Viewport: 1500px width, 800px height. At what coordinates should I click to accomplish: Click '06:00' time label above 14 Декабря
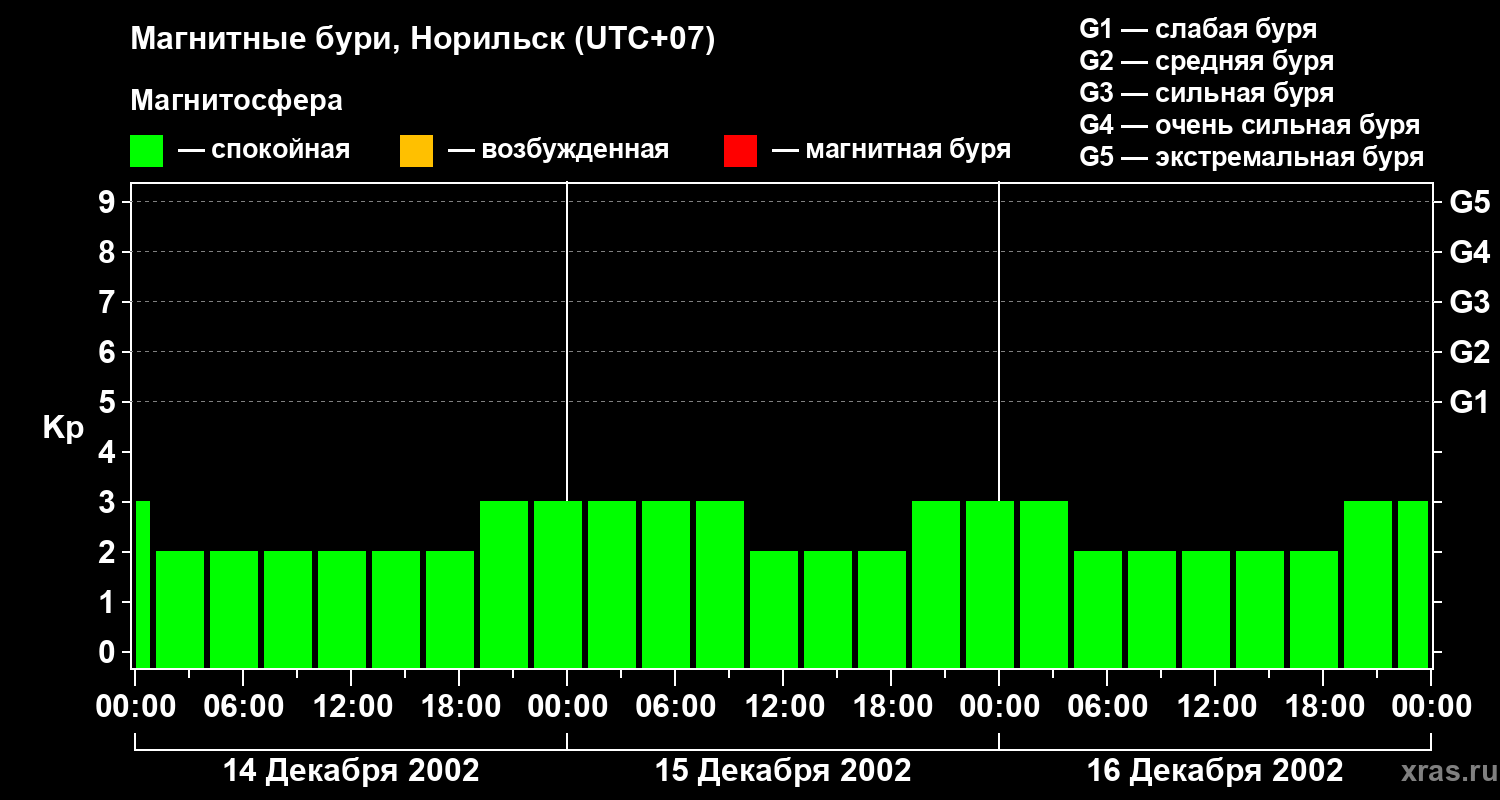pos(243,707)
